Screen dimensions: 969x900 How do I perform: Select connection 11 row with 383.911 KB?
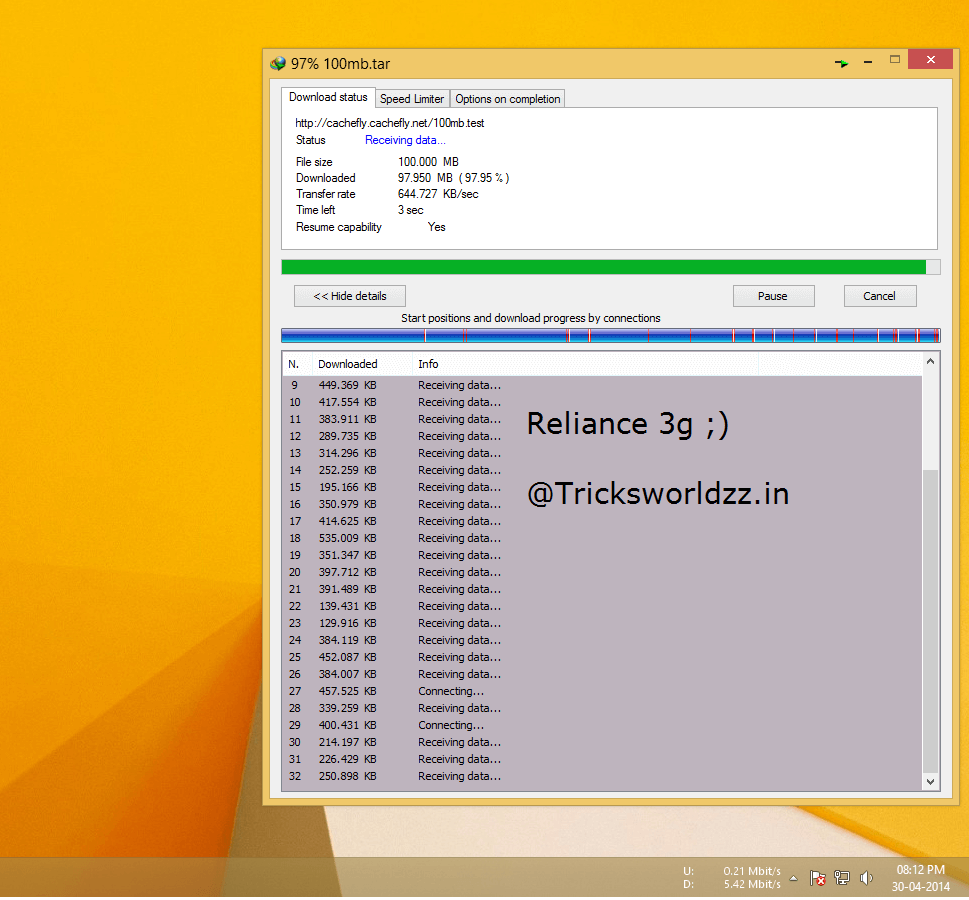pyautogui.click(x=603, y=419)
